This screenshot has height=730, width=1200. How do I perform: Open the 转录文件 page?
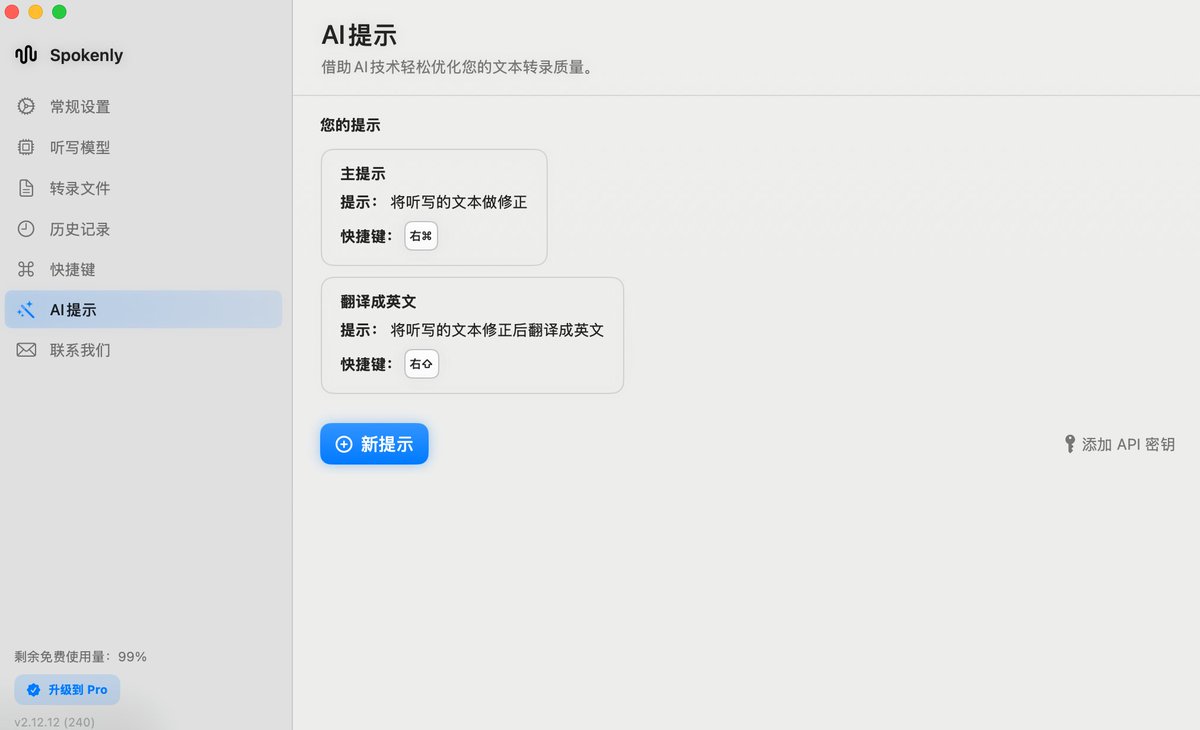click(x=143, y=188)
